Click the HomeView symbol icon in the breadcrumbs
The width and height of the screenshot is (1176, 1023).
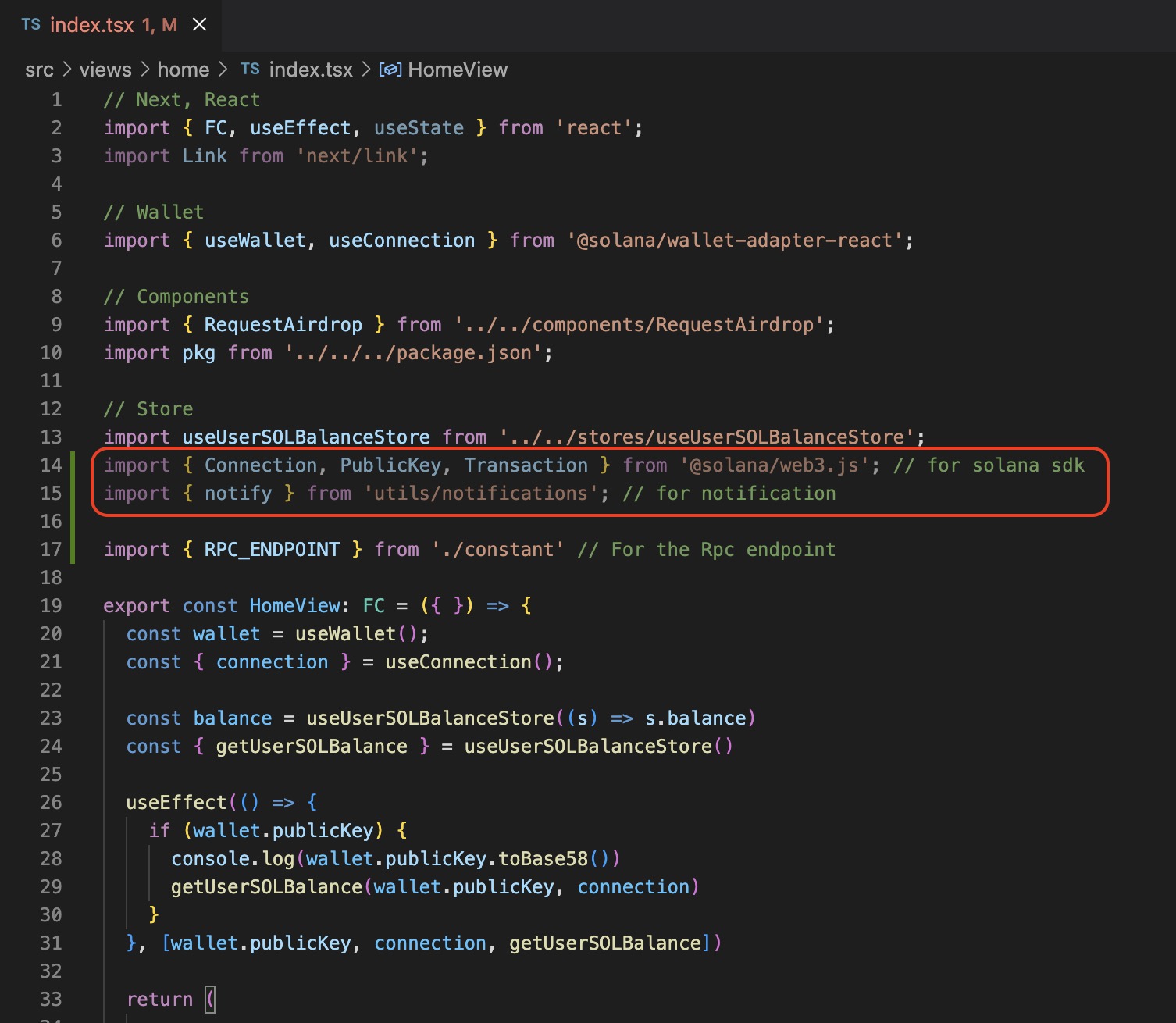click(390, 70)
